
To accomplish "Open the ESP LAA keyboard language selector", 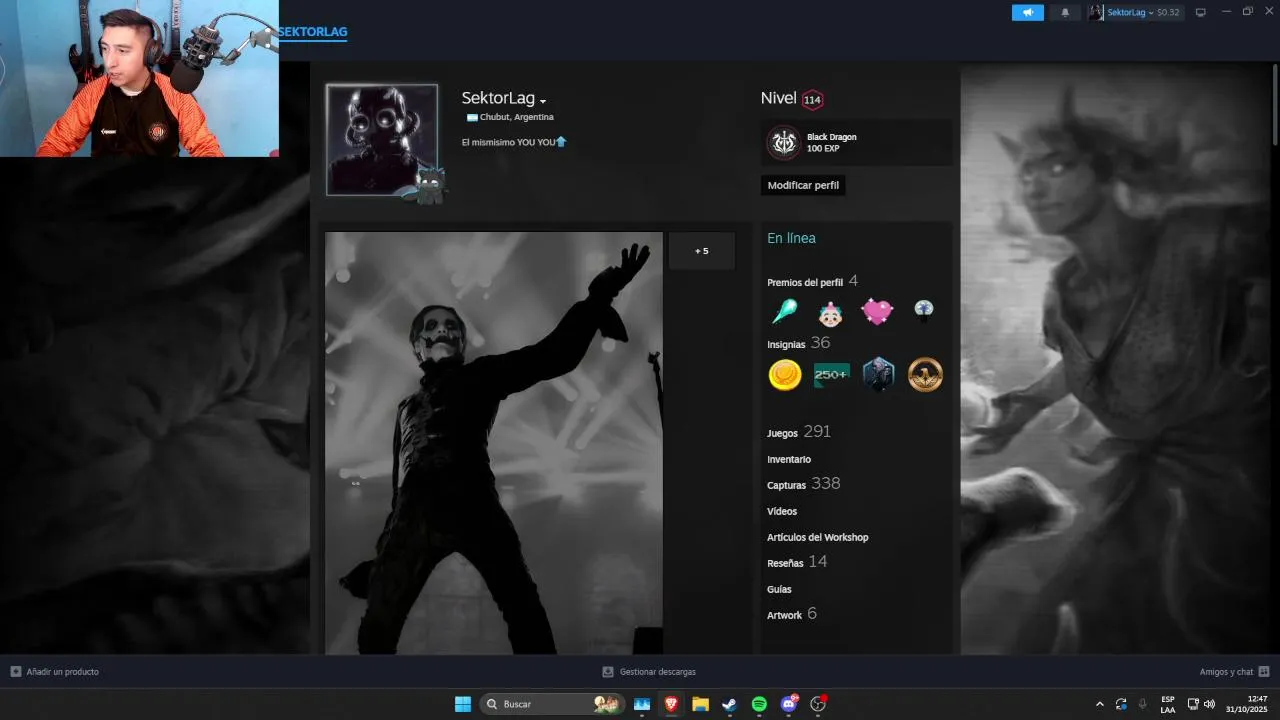I will [x=1168, y=704].
